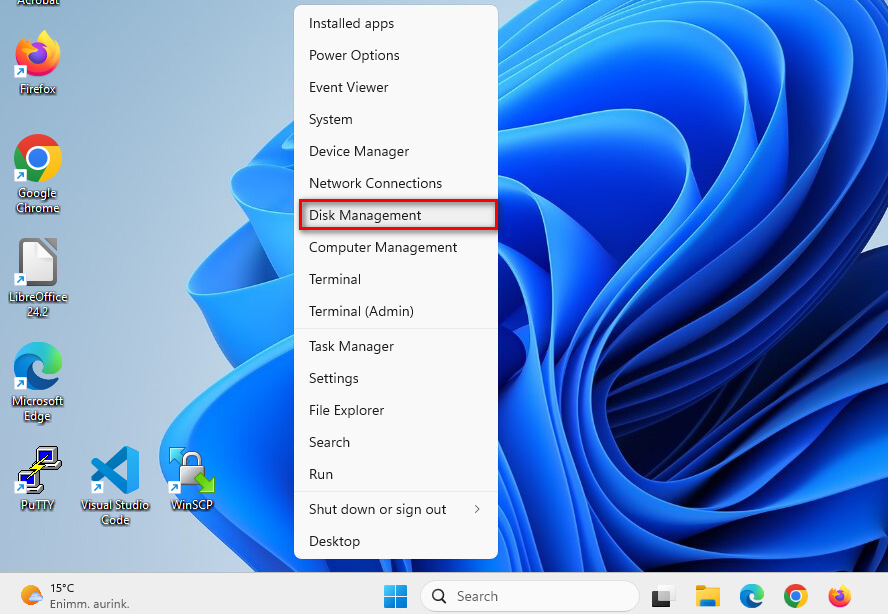Launch Task Manager from the menu
This screenshot has width=888, height=614.
[351, 346]
